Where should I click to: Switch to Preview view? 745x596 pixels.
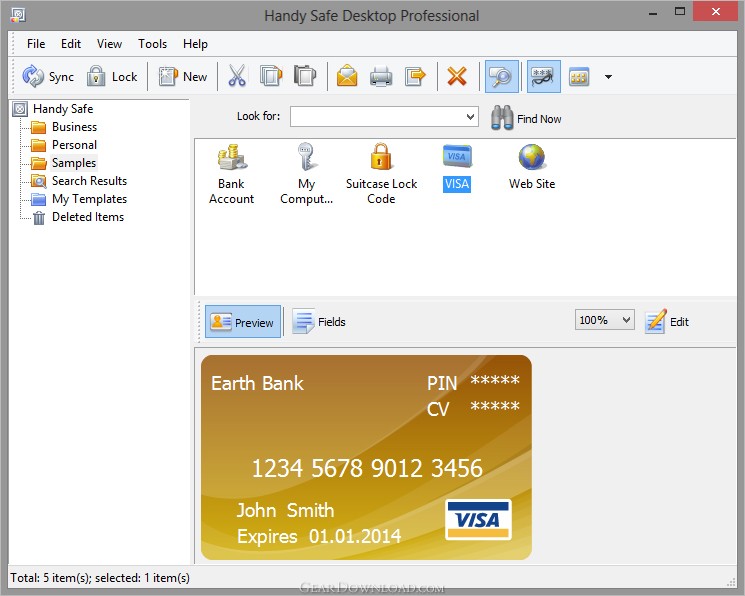point(243,322)
